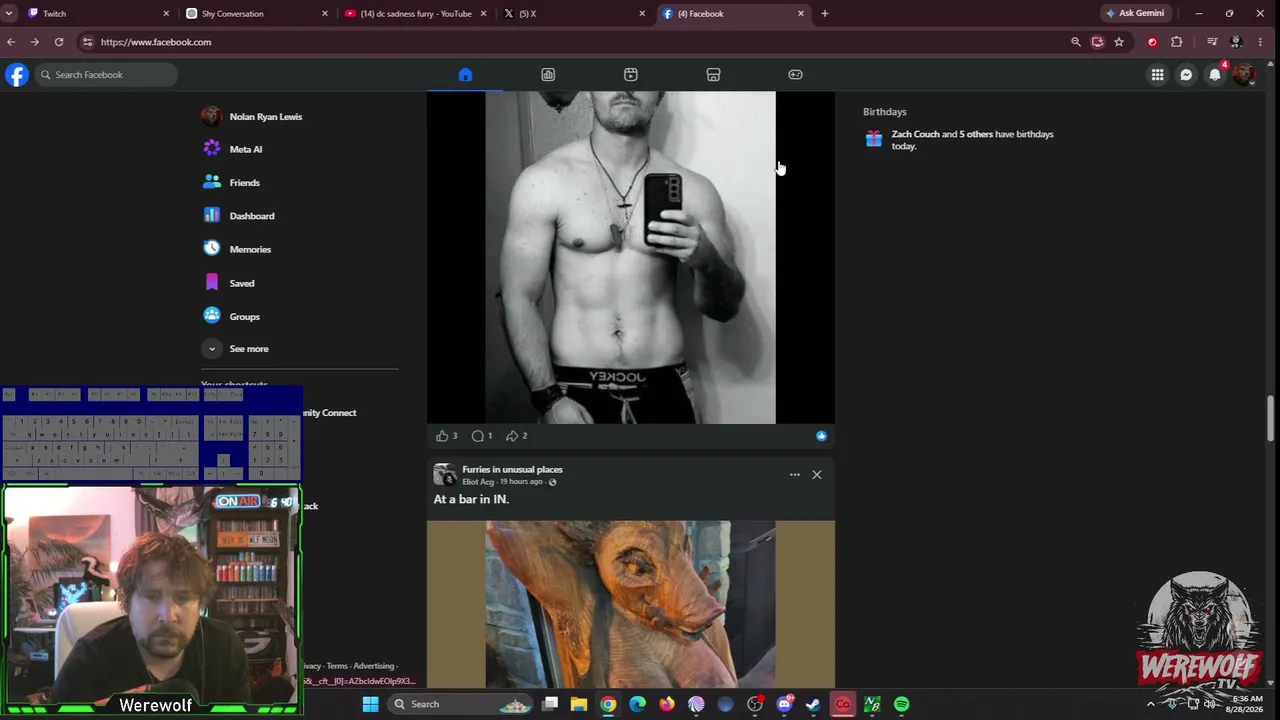Open the Notifications bell icon
1280x720 pixels.
coord(1215,75)
